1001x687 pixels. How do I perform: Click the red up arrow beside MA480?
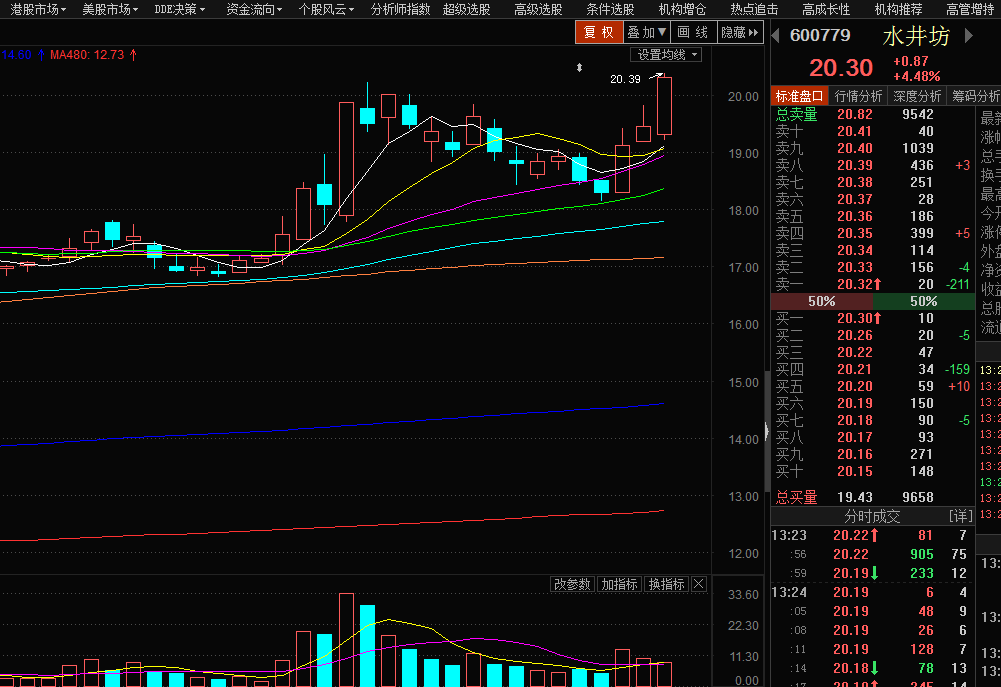click(134, 55)
